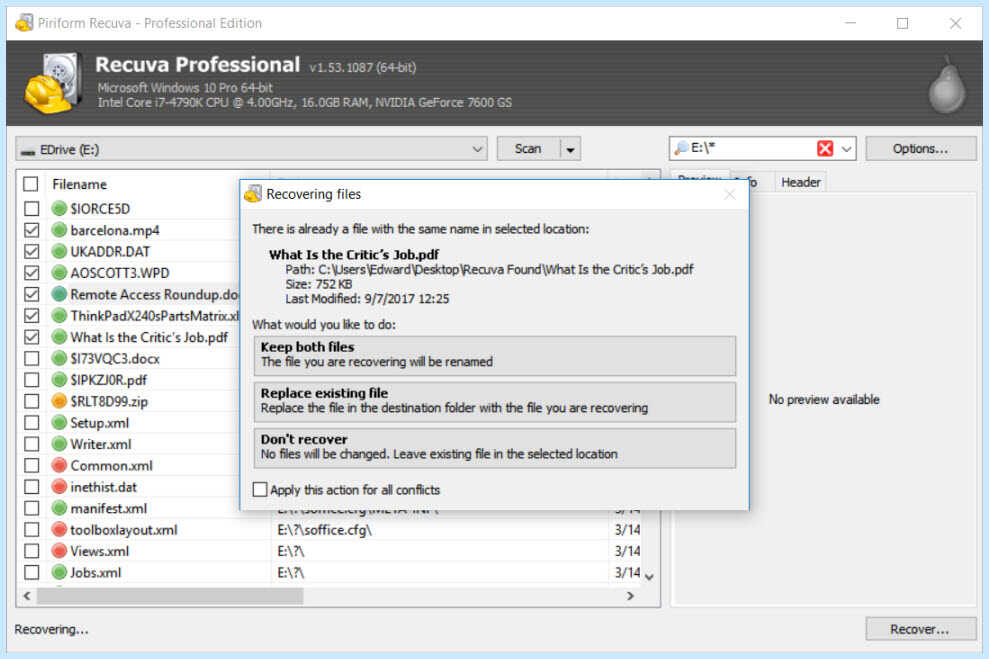Select the toolboxlayout.xml filename
This screenshot has height=659, width=989.
coord(124,530)
